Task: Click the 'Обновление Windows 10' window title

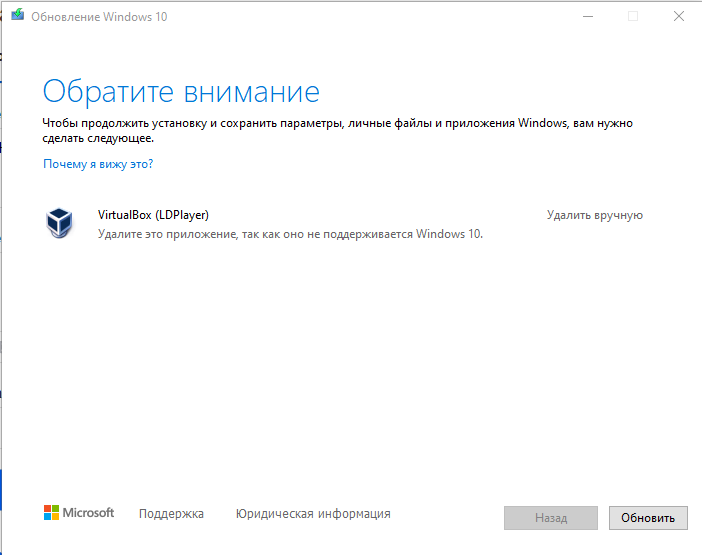Action: (x=99, y=17)
